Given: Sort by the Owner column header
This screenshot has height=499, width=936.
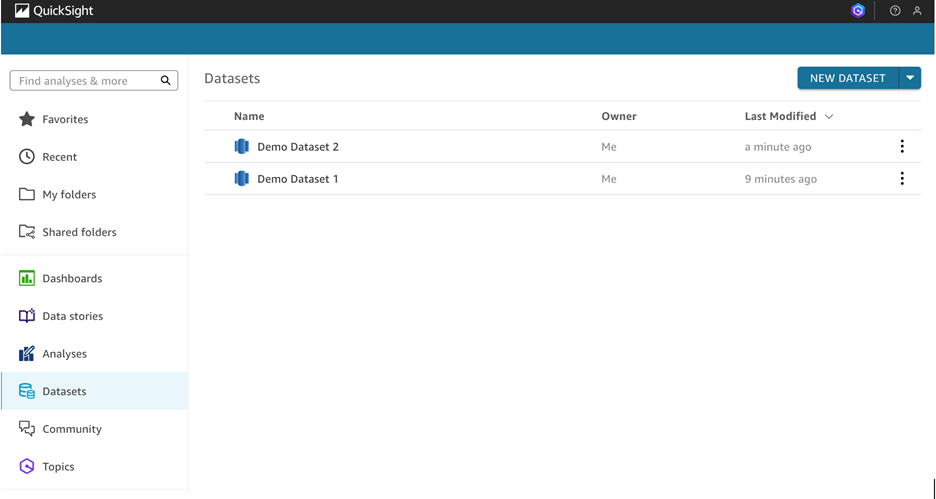Looking at the screenshot, I should [619, 116].
